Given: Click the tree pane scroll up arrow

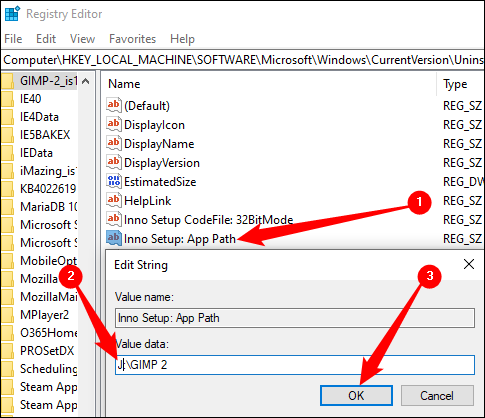Looking at the screenshot, I should pyautogui.click(x=86, y=81).
